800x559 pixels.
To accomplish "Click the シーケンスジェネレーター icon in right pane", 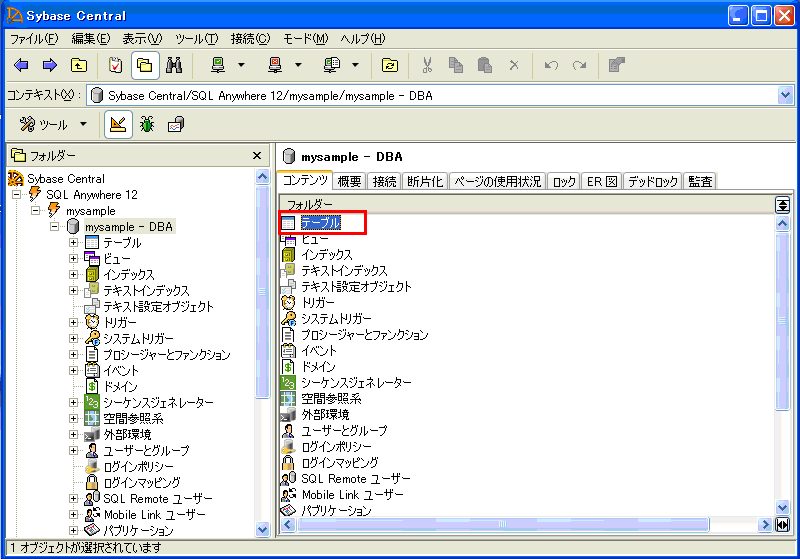I will click(x=289, y=382).
